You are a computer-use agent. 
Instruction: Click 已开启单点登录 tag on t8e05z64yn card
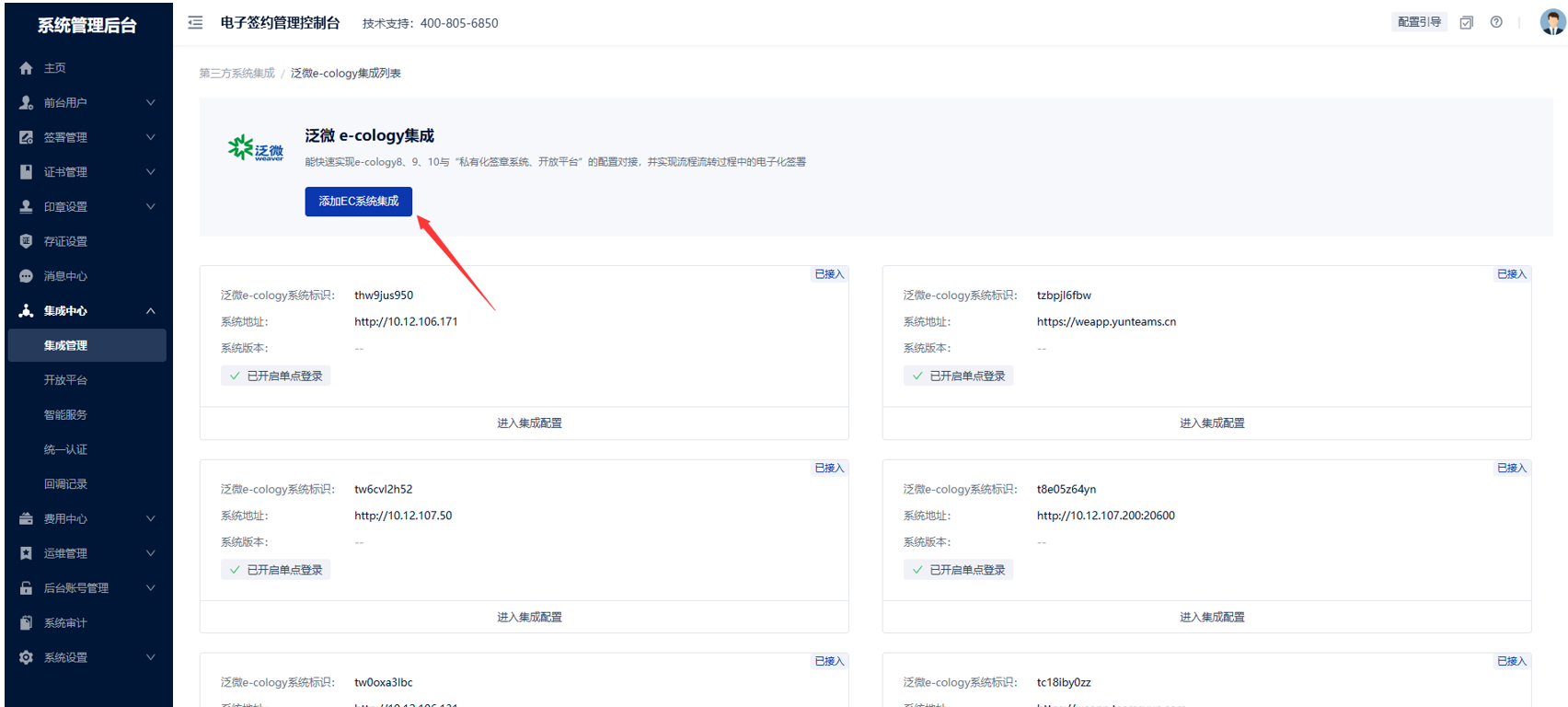(958, 570)
